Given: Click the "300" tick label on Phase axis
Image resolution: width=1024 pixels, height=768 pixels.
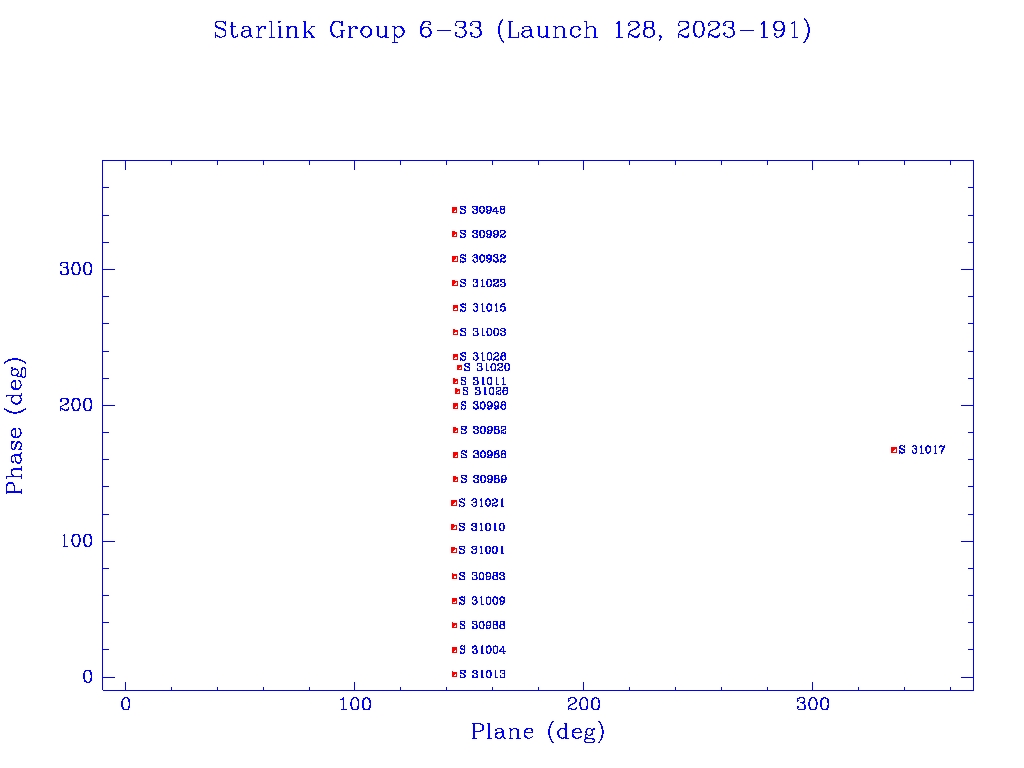Looking at the screenshot, I should pos(76,269).
